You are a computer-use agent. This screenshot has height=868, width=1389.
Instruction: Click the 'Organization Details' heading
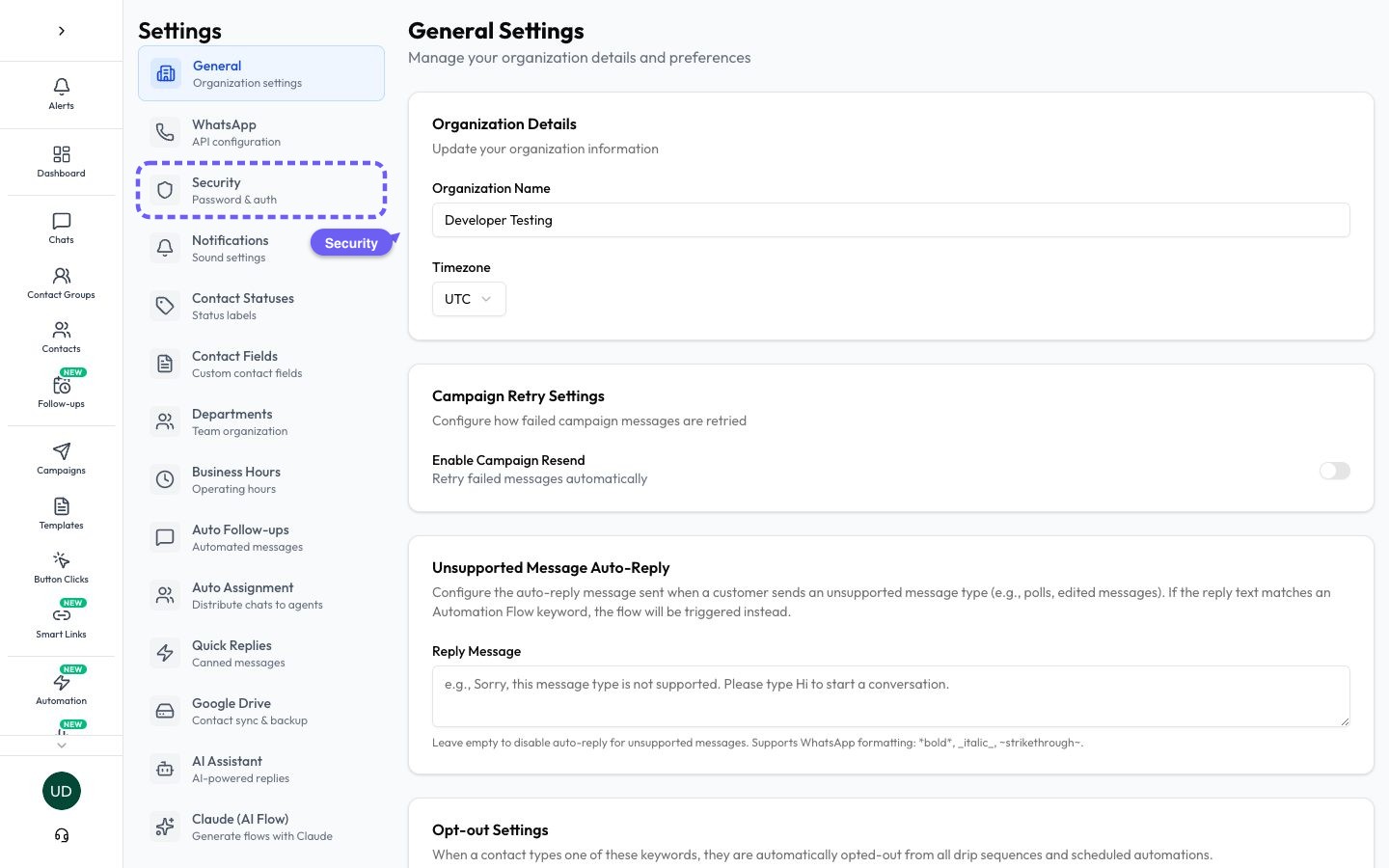coord(504,124)
